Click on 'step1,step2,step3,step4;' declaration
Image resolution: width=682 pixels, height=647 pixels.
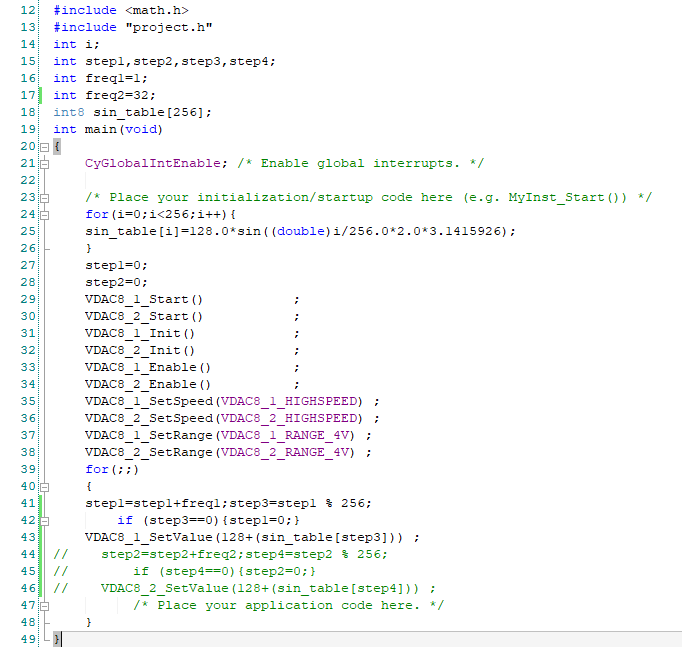[x=181, y=62]
